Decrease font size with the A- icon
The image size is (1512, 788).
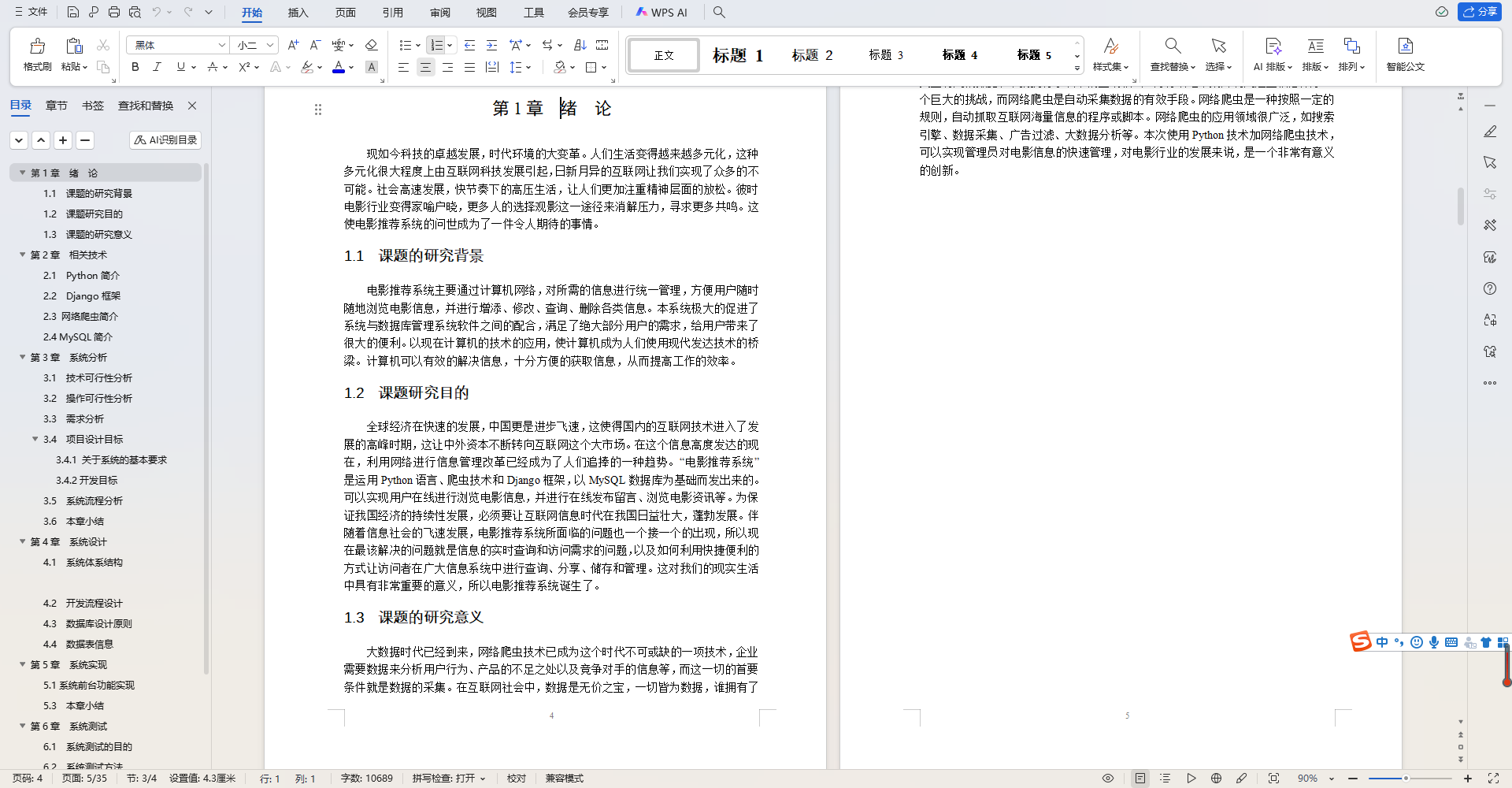tap(315, 46)
